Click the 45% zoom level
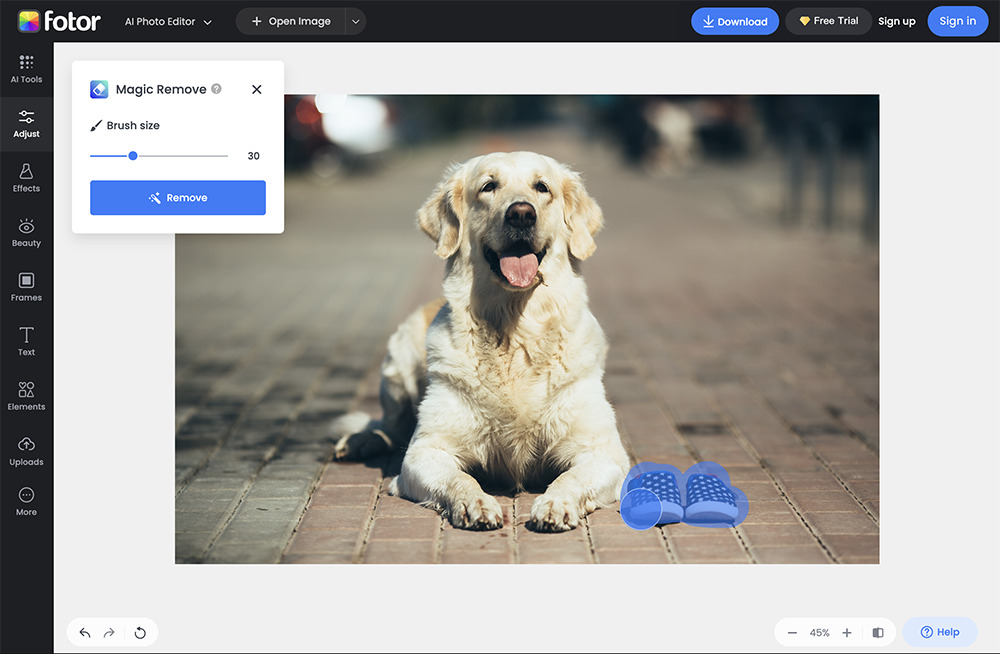 click(x=820, y=633)
